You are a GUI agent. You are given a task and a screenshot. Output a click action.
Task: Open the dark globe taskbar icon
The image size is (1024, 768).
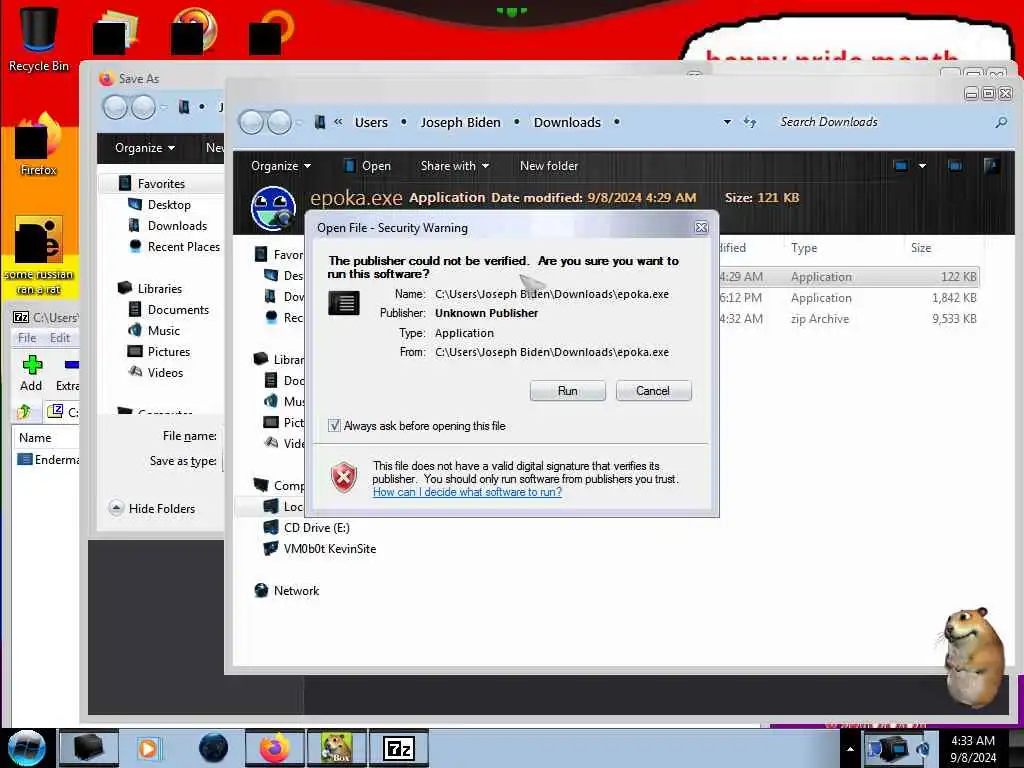point(214,748)
